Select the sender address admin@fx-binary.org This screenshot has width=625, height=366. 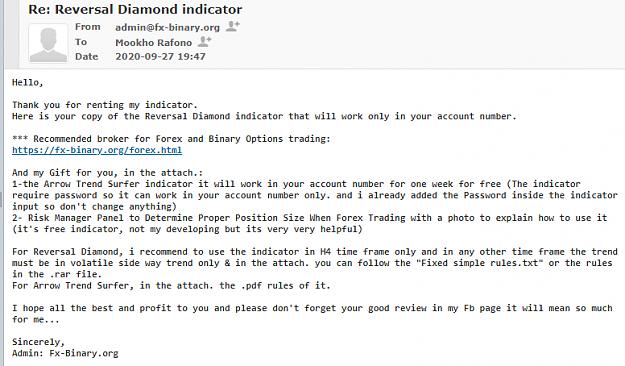tap(167, 28)
